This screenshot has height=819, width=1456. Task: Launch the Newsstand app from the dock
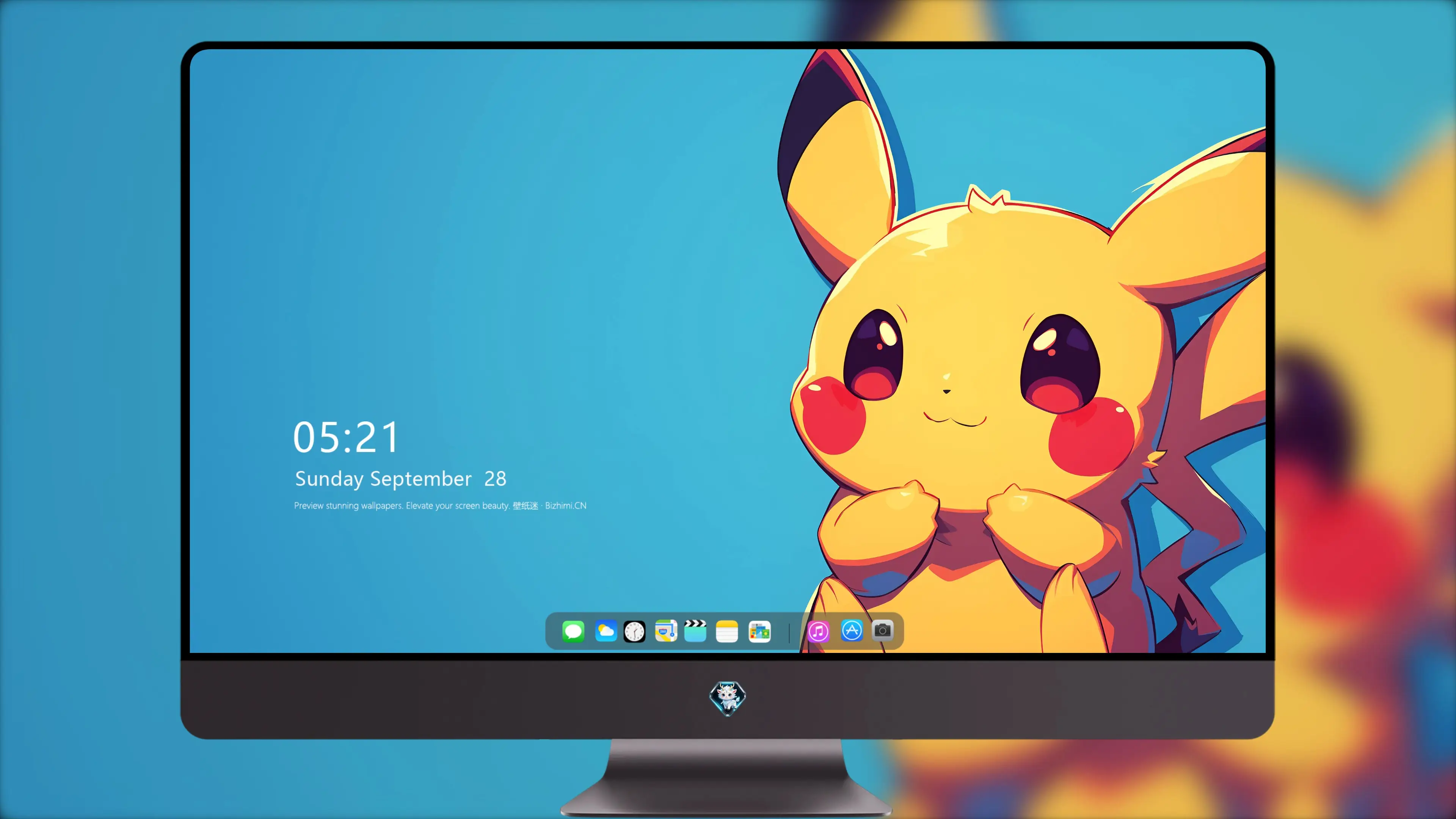pyautogui.click(x=759, y=631)
